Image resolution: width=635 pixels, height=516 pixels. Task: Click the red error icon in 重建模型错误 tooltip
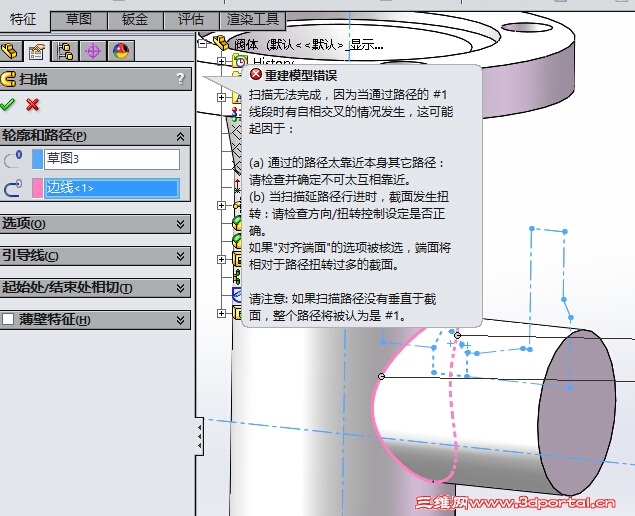pos(256,75)
